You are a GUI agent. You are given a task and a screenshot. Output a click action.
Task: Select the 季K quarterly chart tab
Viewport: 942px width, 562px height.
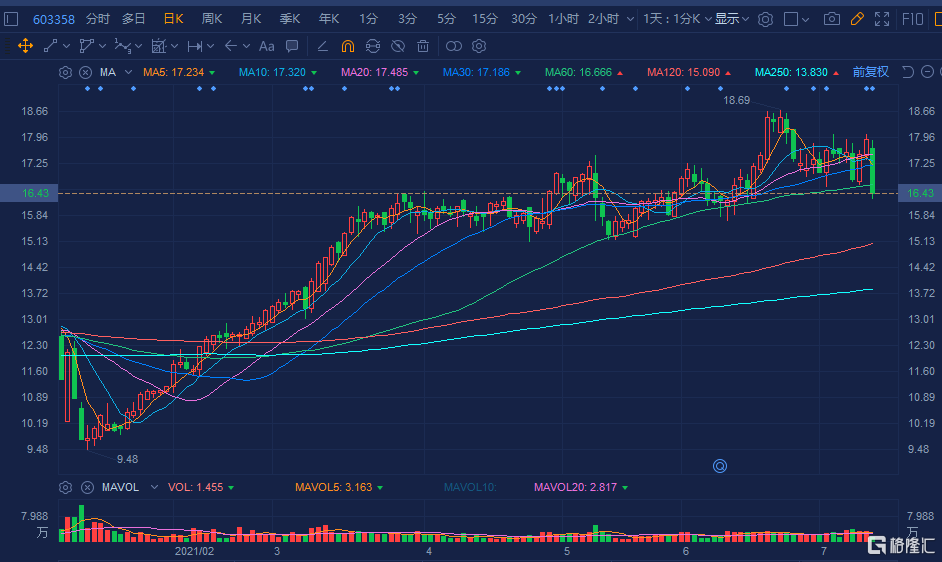(290, 19)
